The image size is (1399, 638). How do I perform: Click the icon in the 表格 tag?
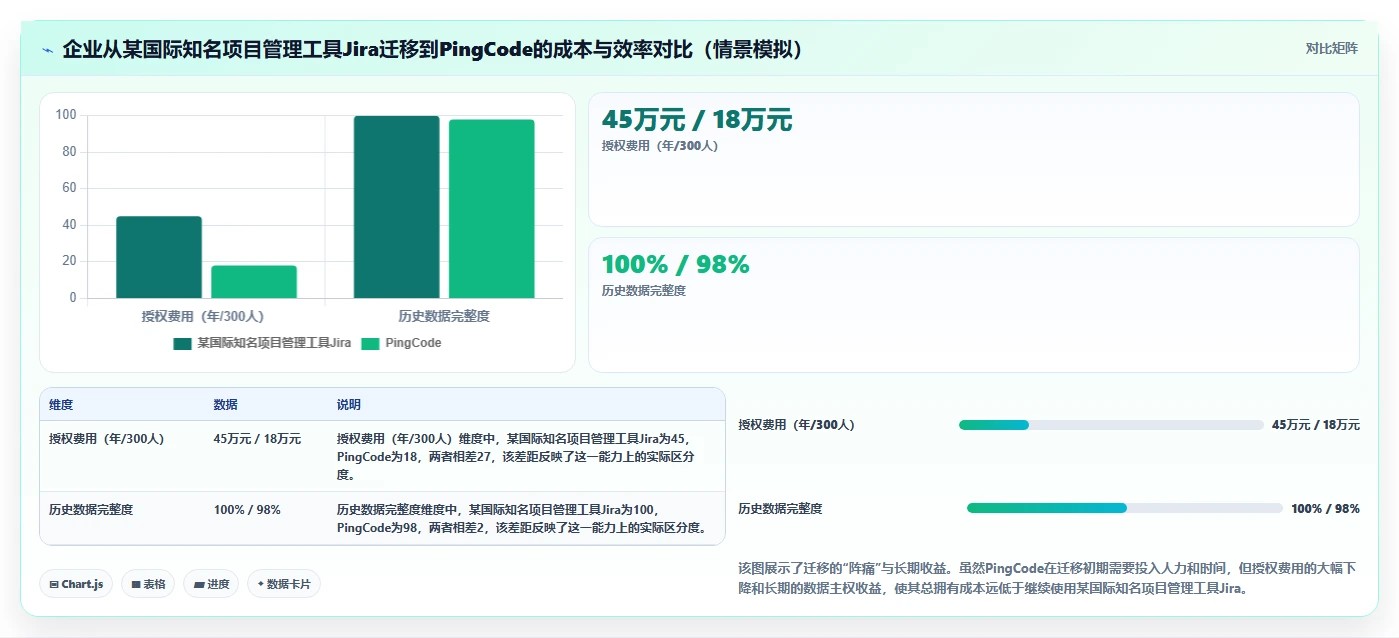135,584
